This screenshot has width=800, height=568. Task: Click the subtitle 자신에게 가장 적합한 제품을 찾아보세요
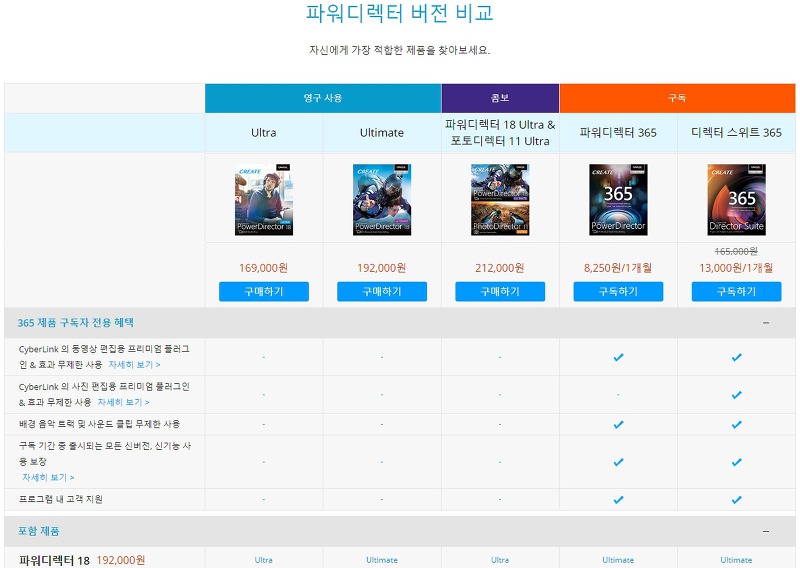point(399,50)
